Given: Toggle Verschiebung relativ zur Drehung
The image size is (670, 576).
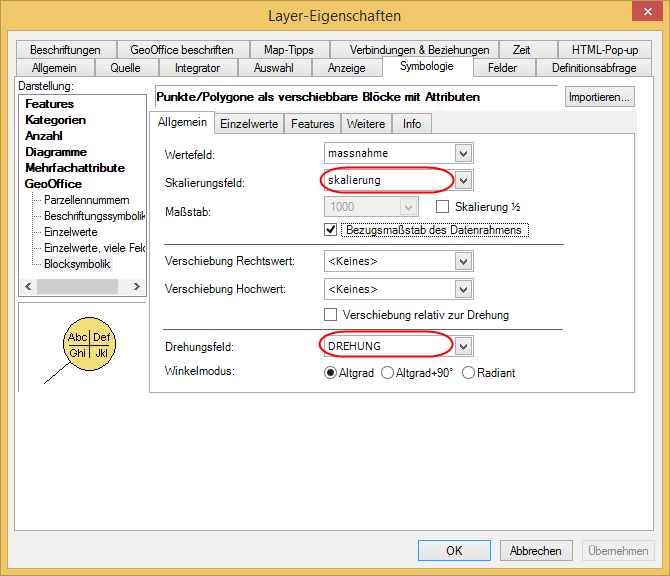Looking at the screenshot, I should (x=332, y=314).
